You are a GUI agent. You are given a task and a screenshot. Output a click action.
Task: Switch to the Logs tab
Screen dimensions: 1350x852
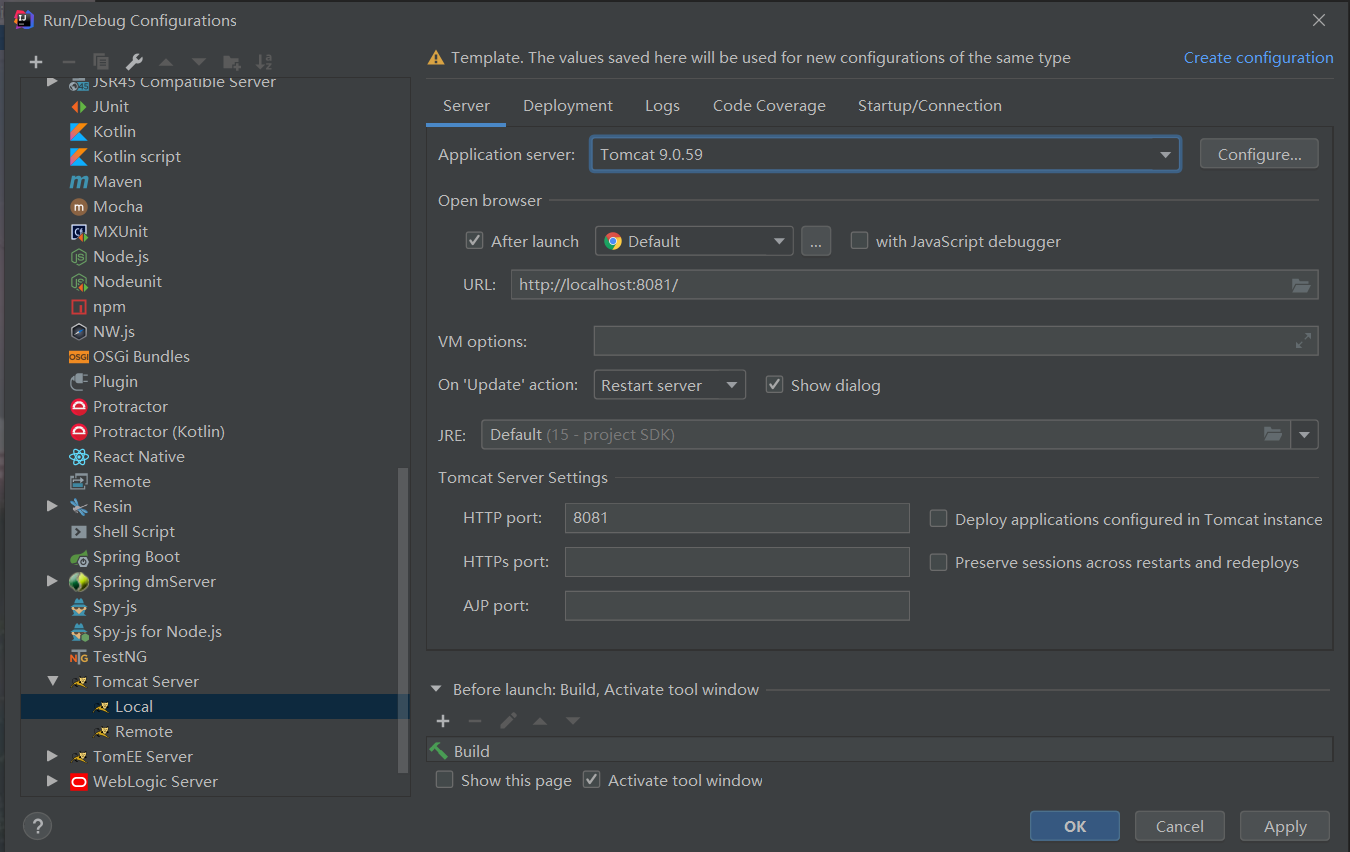(x=662, y=106)
